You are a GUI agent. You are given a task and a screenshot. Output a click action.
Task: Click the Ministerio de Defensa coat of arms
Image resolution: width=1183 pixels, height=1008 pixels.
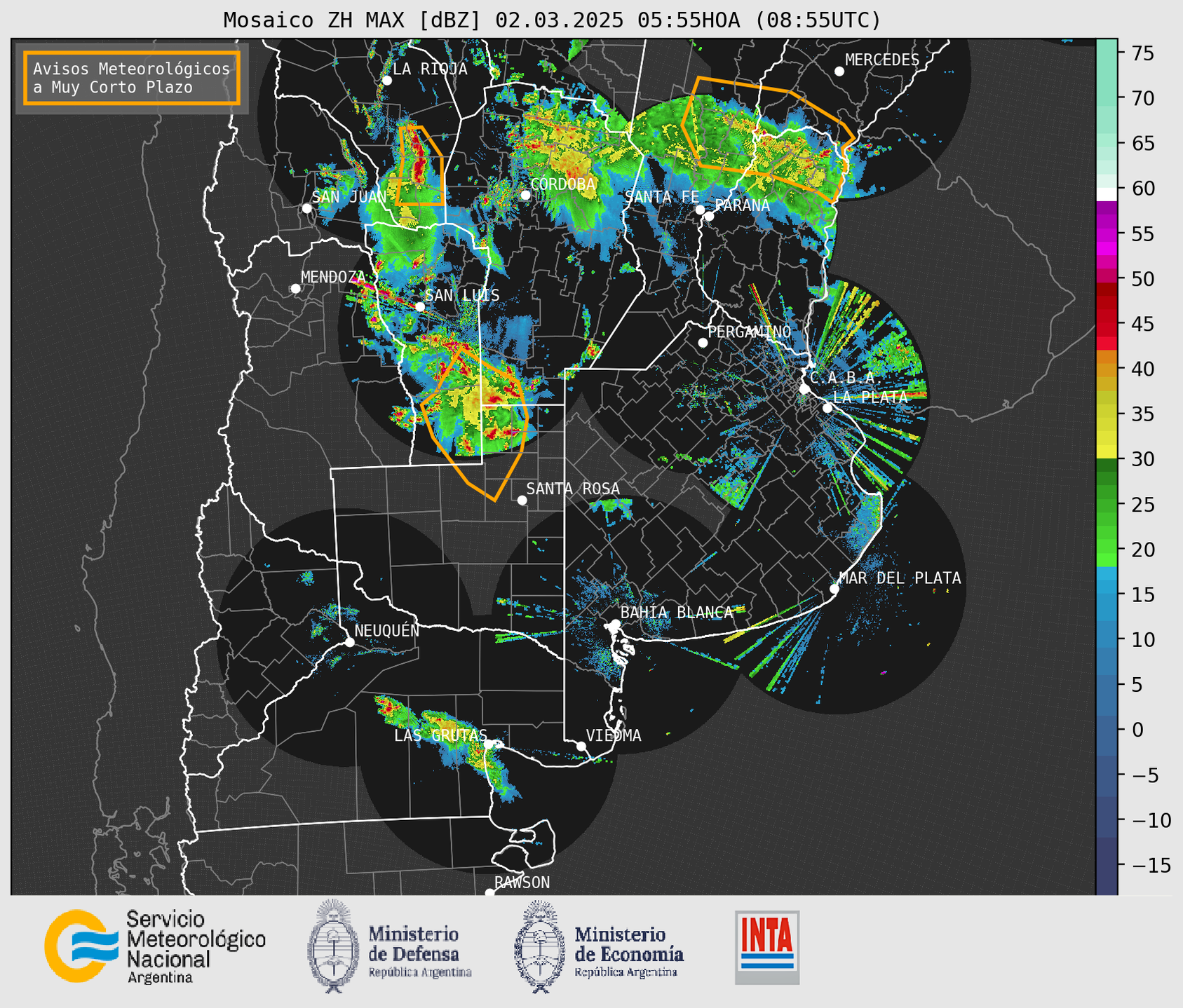coord(333,946)
